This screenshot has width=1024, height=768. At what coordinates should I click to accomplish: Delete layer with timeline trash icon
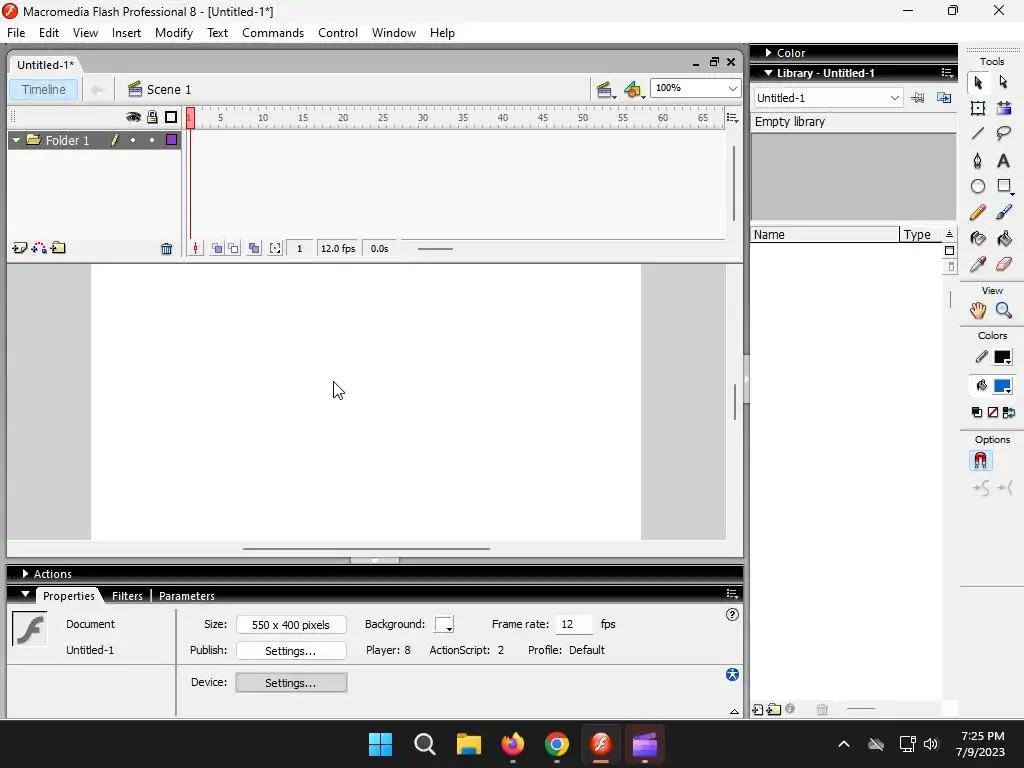pos(167,249)
